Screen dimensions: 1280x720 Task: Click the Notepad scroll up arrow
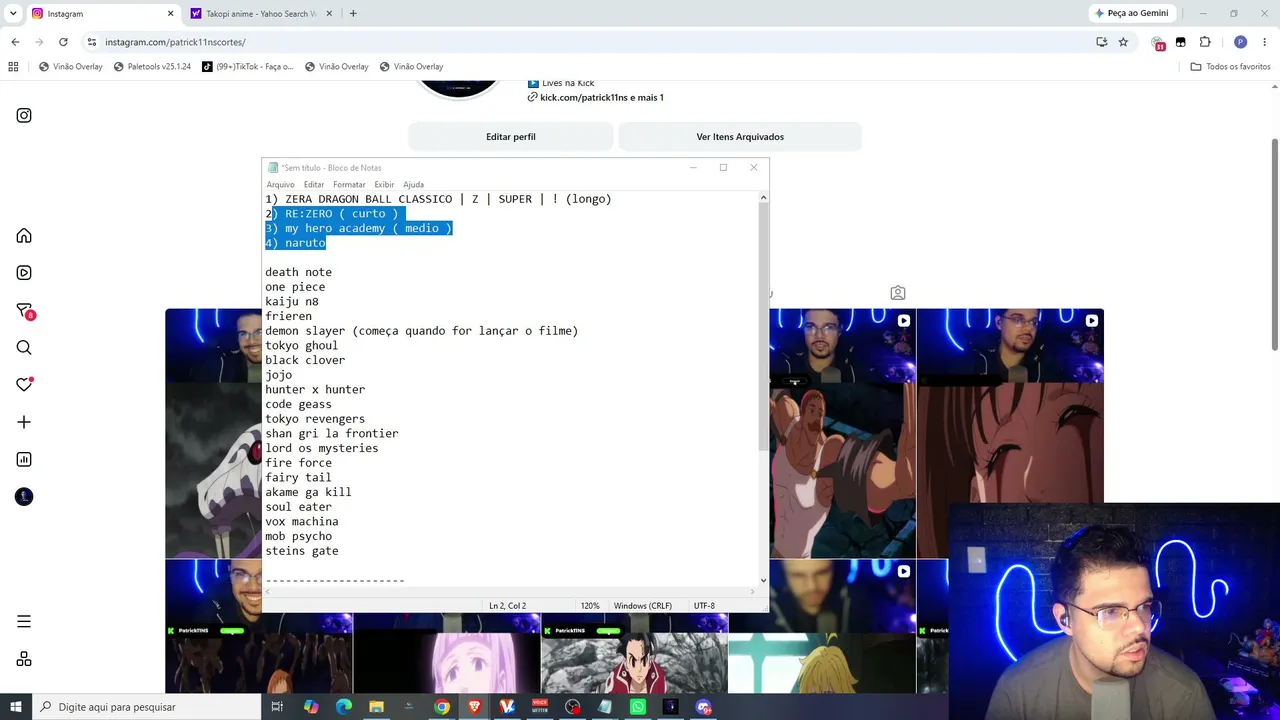tap(763, 198)
